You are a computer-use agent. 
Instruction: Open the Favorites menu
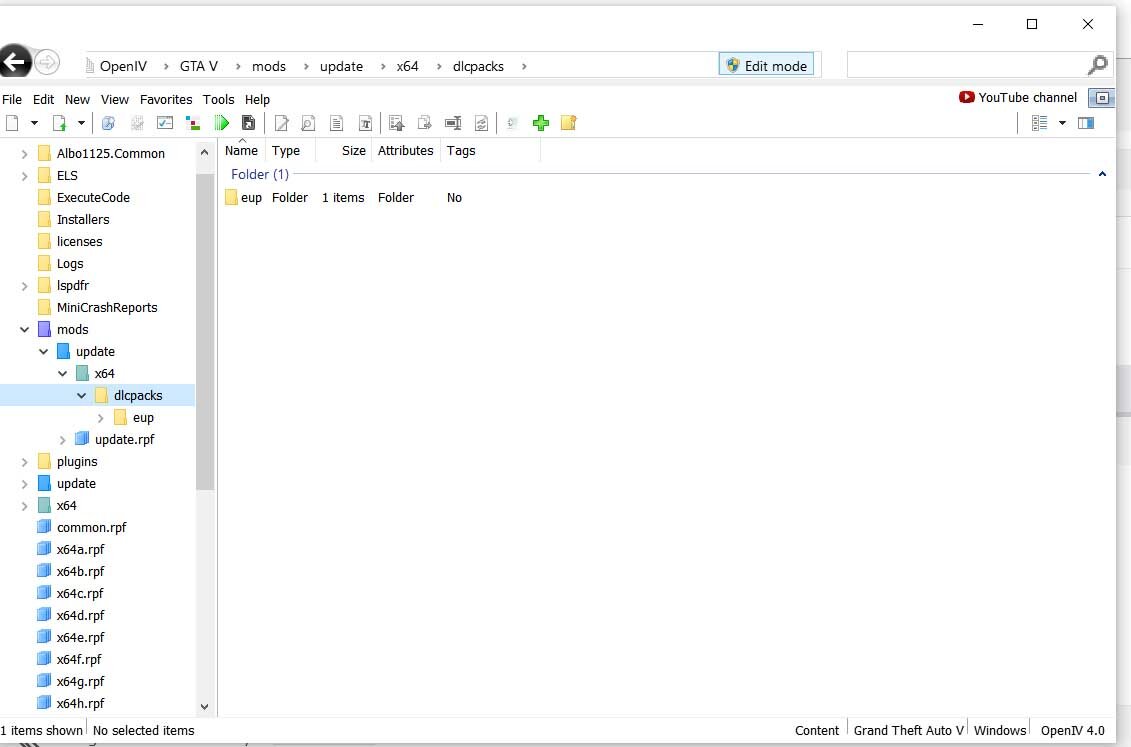pyautogui.click(x=166, y=100)
